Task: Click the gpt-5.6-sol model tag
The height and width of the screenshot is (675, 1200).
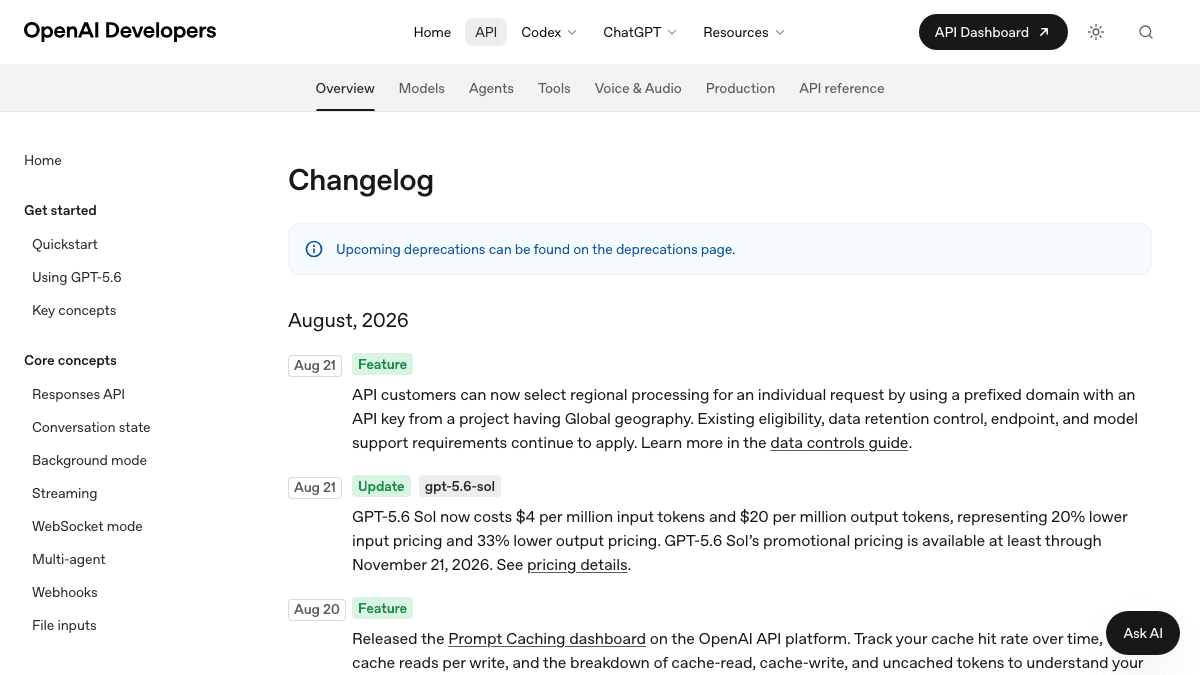Action: (x=460, y=486)
